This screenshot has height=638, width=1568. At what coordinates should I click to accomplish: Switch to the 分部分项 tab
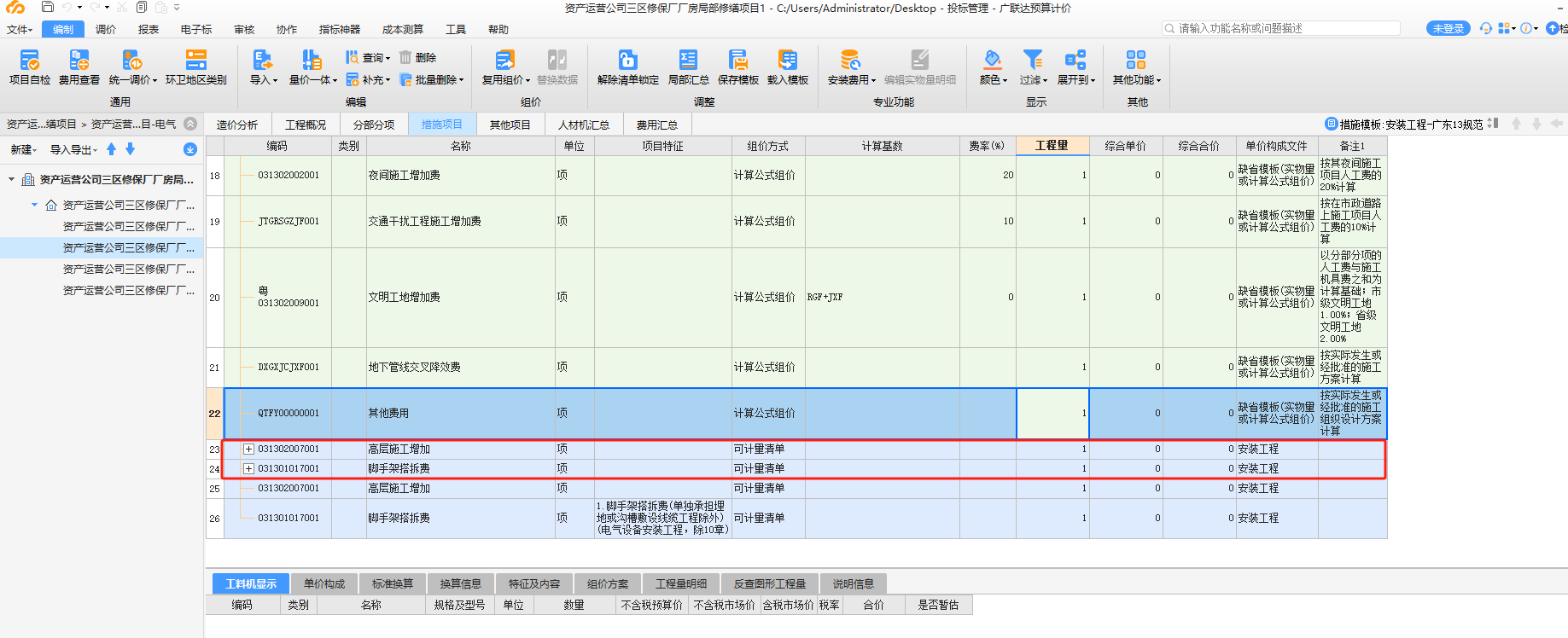pos(374,125)
